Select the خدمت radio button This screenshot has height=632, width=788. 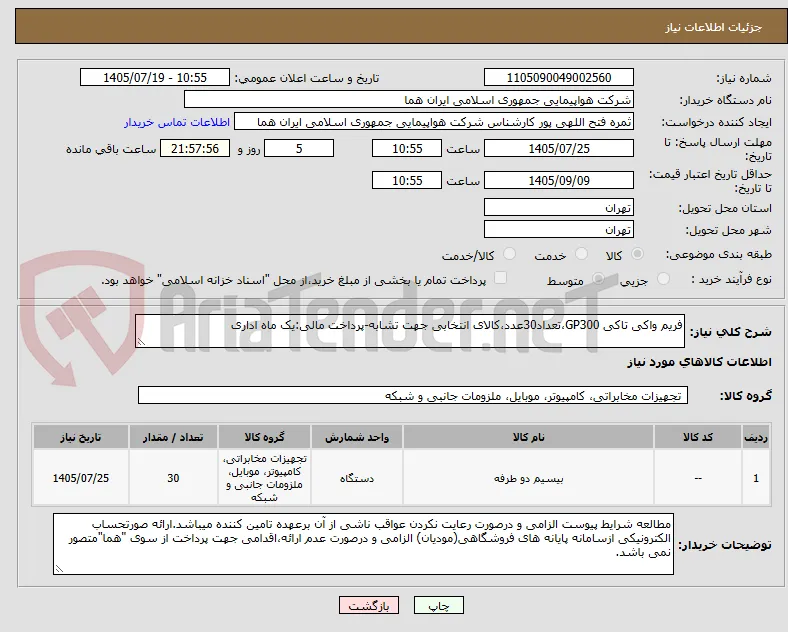point(581,254)
